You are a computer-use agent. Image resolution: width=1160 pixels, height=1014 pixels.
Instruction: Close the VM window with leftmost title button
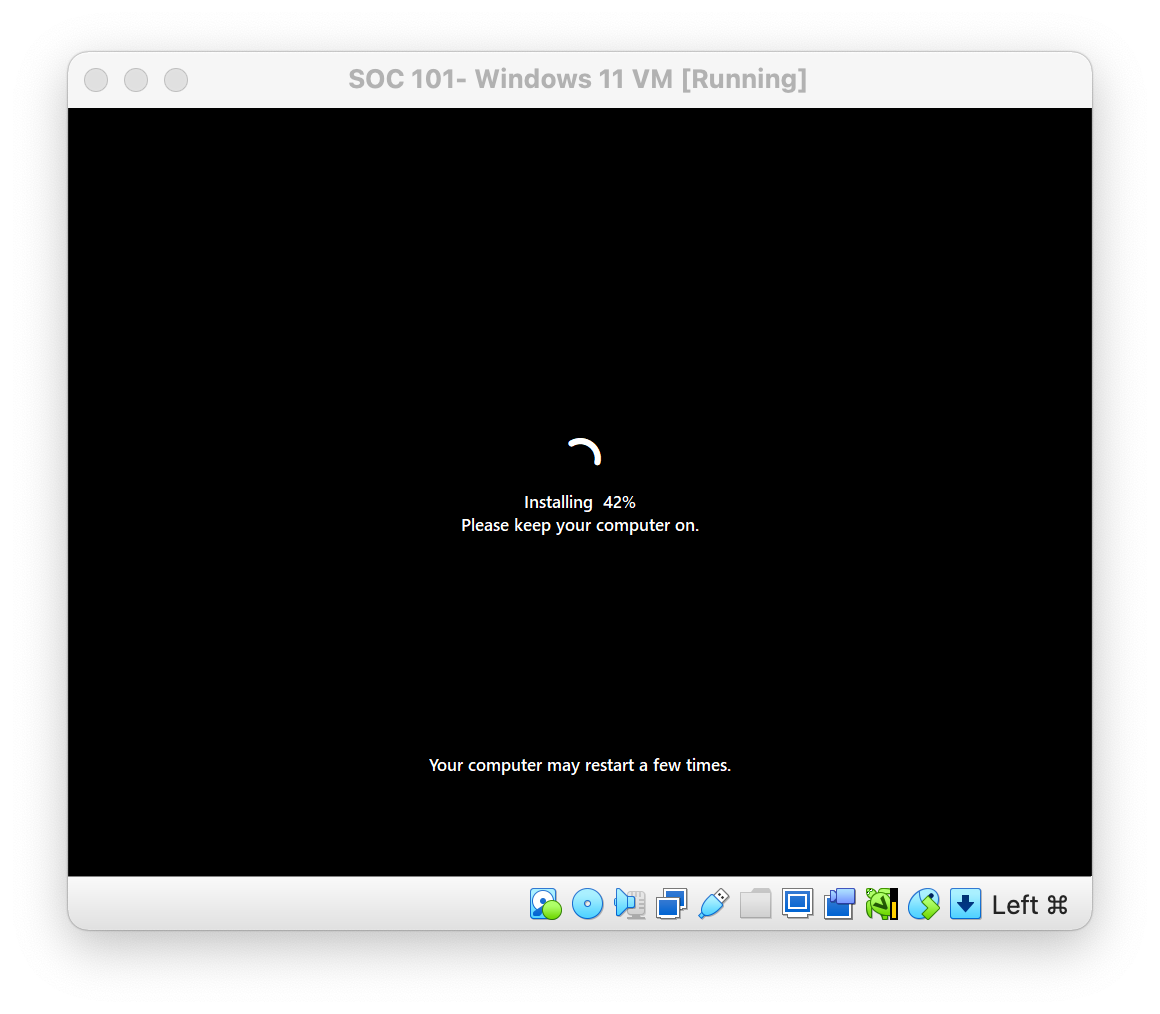tap(96, 80)
